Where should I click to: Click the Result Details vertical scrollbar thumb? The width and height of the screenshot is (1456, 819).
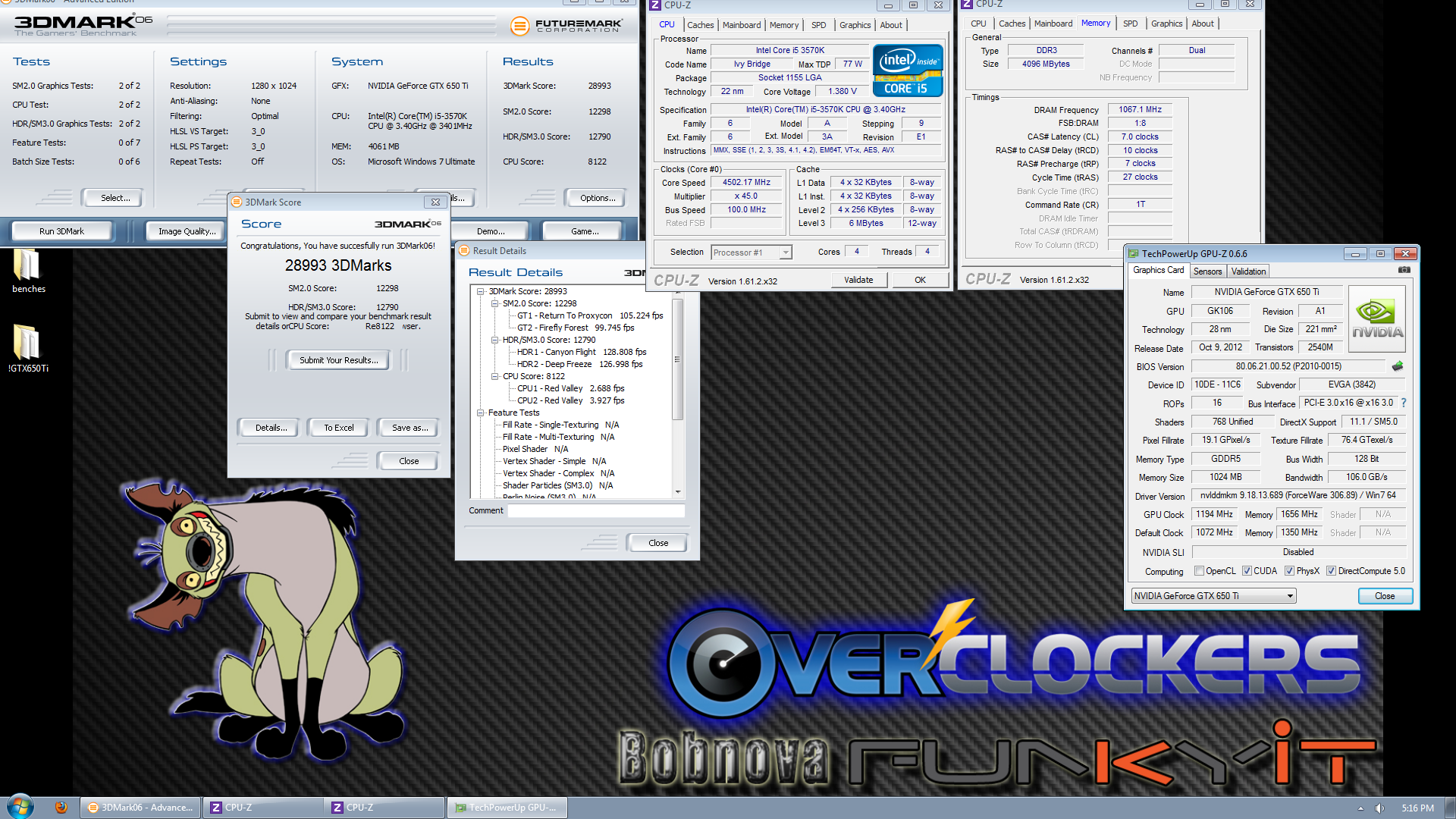point(677,359)
